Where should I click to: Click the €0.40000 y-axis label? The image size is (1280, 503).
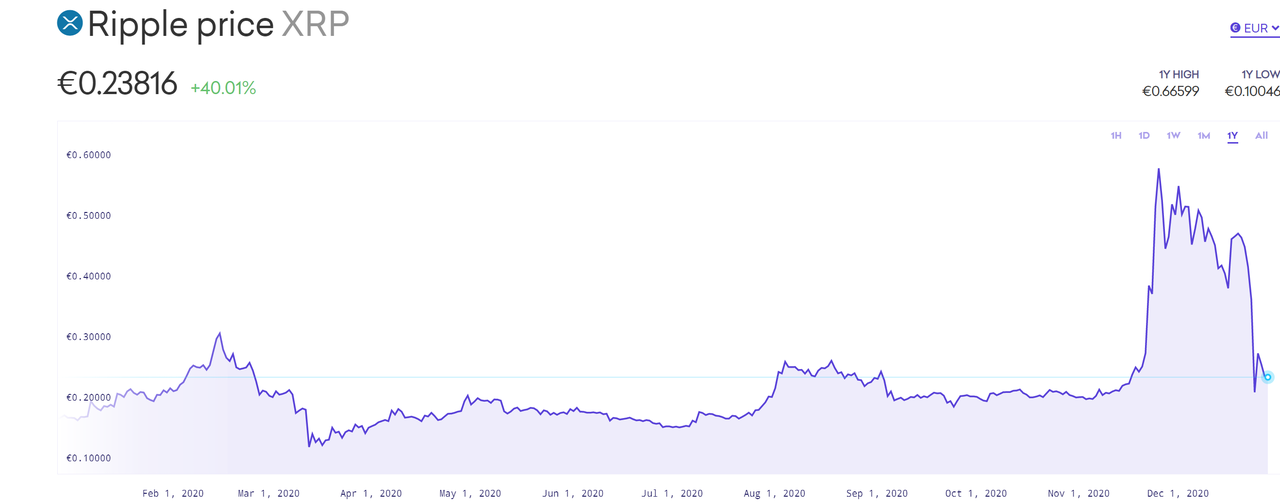click(x=88, y=276)
